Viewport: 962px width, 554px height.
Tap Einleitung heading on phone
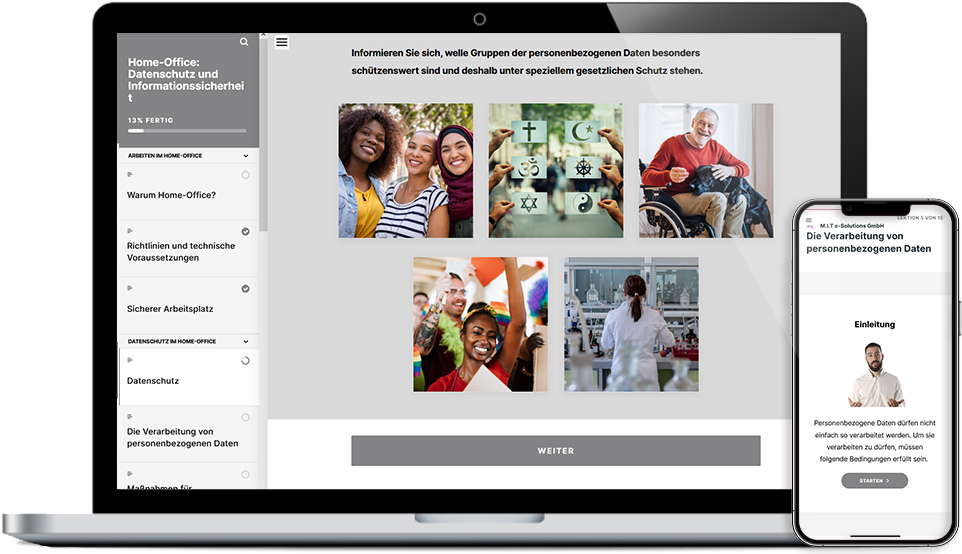coord(874,325)
